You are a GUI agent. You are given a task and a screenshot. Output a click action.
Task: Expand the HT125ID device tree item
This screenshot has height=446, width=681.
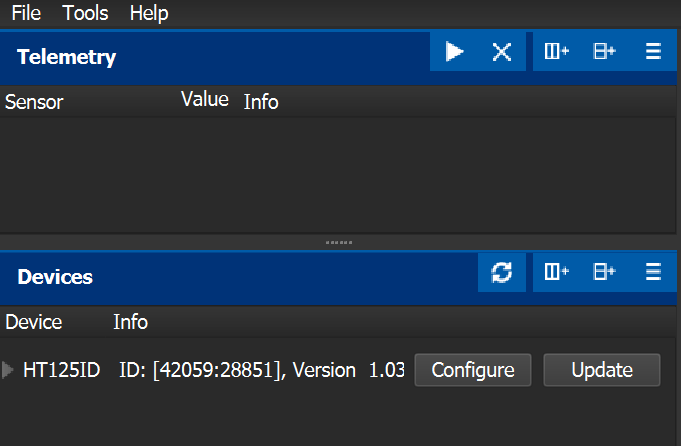point(9,370)
